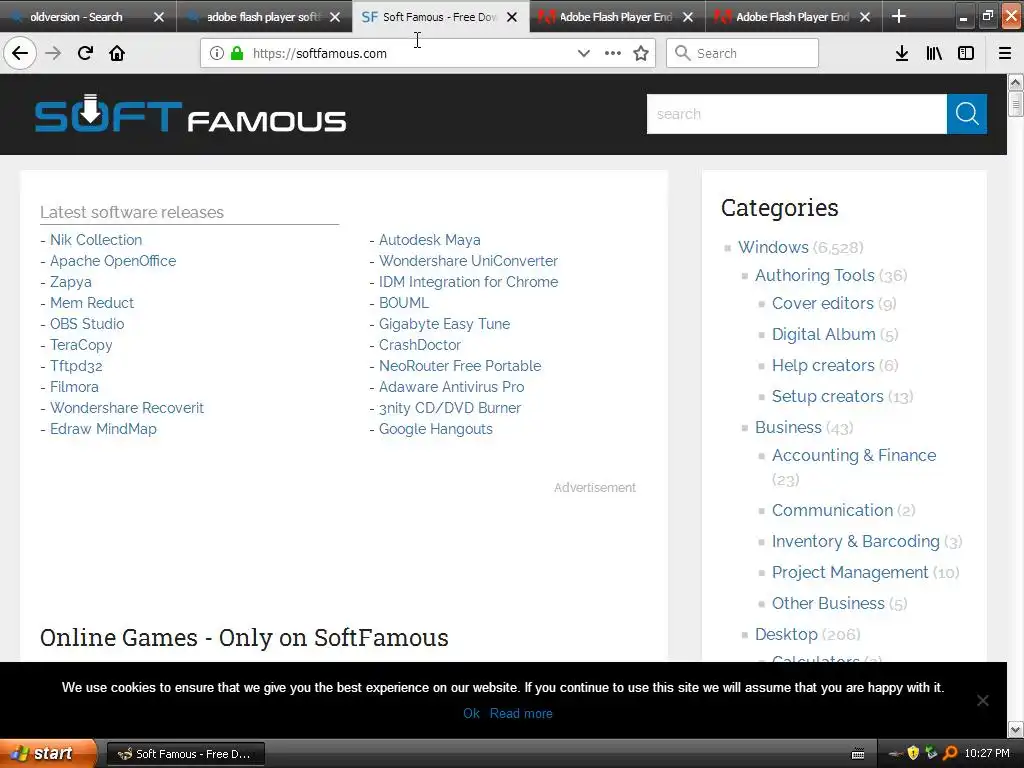Click the security shield tray icon
This screenshot has width=1024, height=768.
913,753
